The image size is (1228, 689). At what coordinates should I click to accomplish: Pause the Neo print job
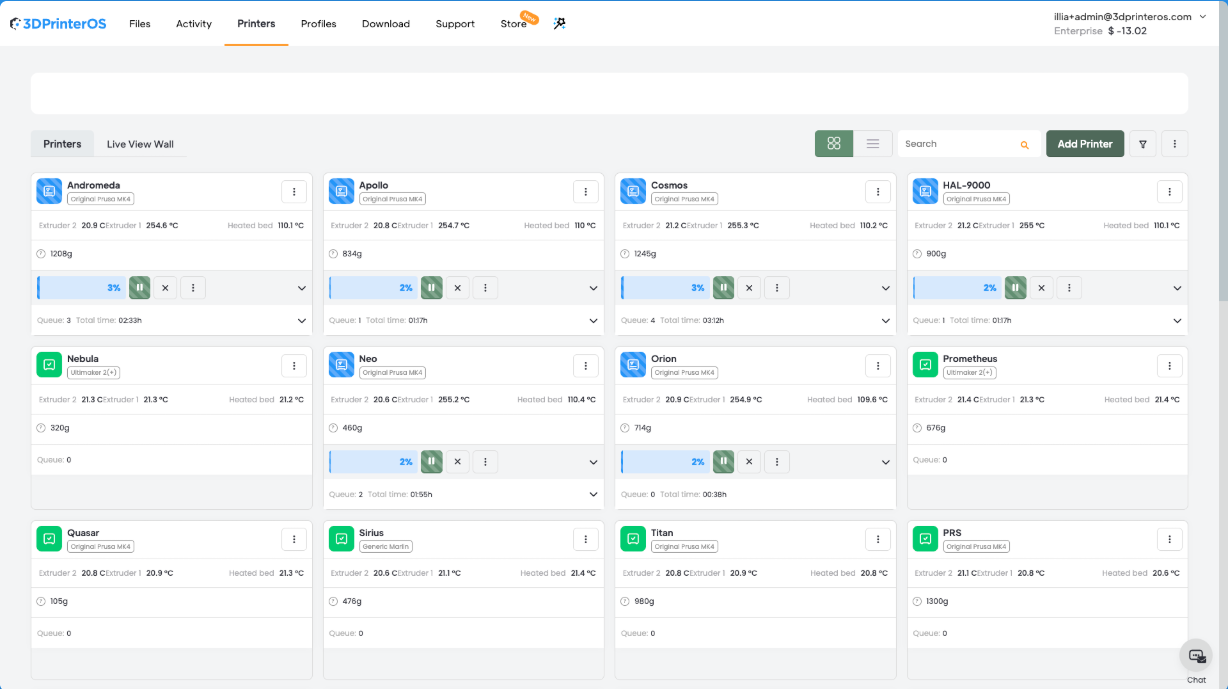coord(431,462)
